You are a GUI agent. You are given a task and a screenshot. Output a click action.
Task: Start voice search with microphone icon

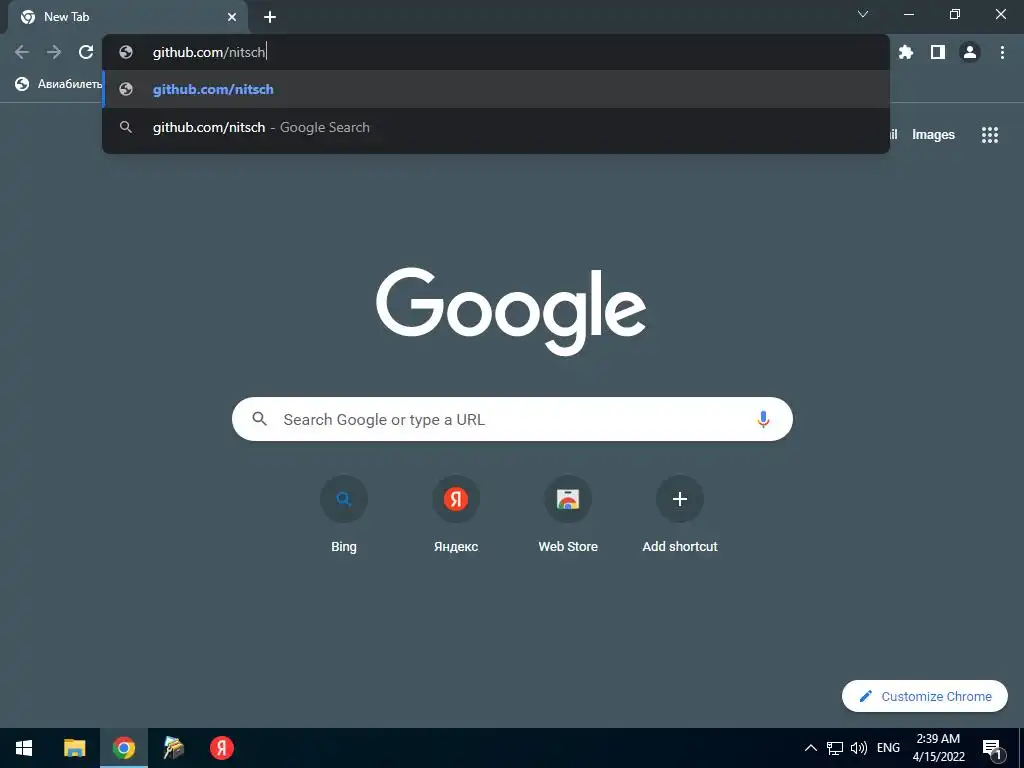click(763, 419)
